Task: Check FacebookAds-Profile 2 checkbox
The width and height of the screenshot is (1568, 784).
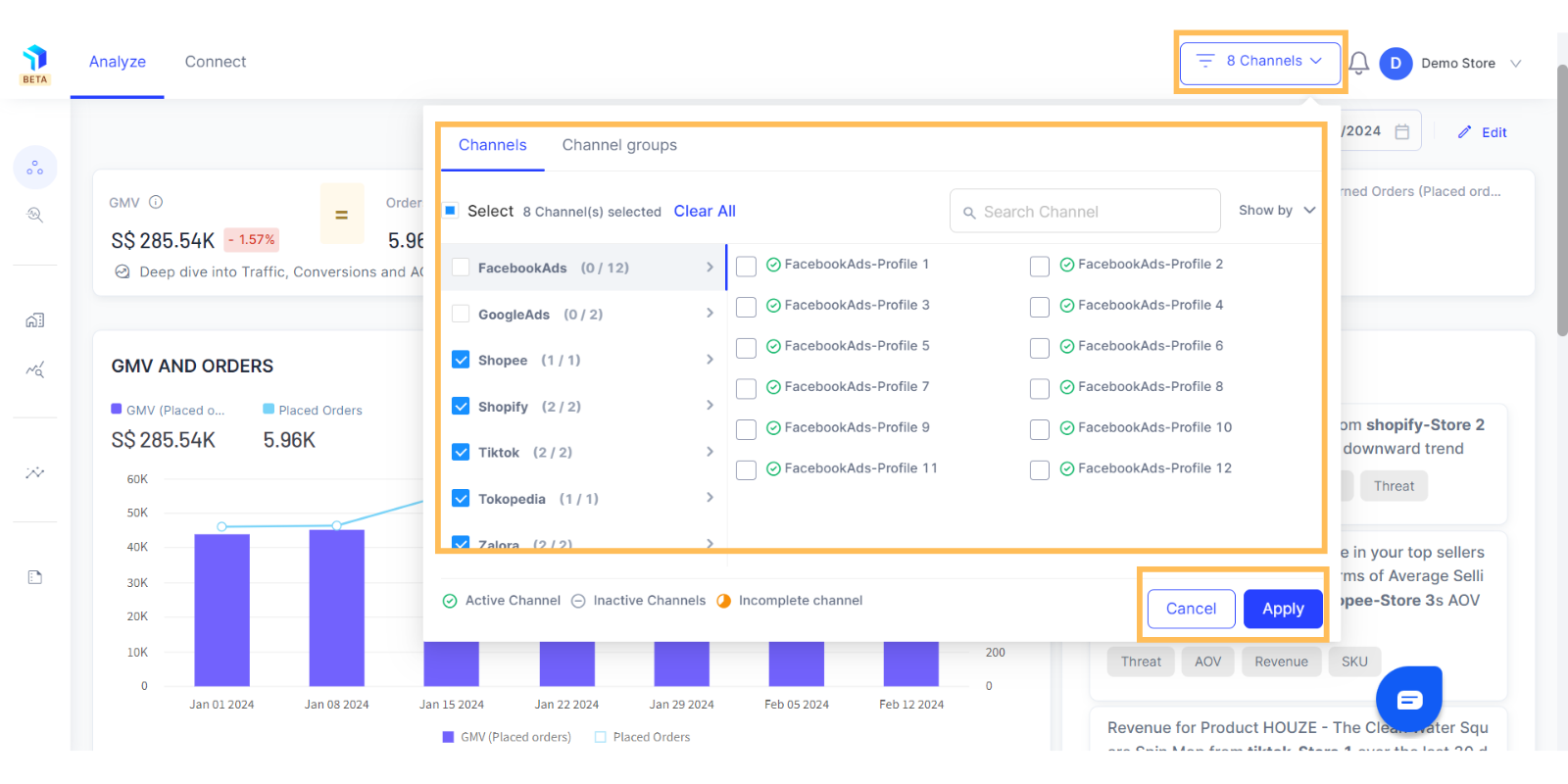Action: tap(1040, 266)
